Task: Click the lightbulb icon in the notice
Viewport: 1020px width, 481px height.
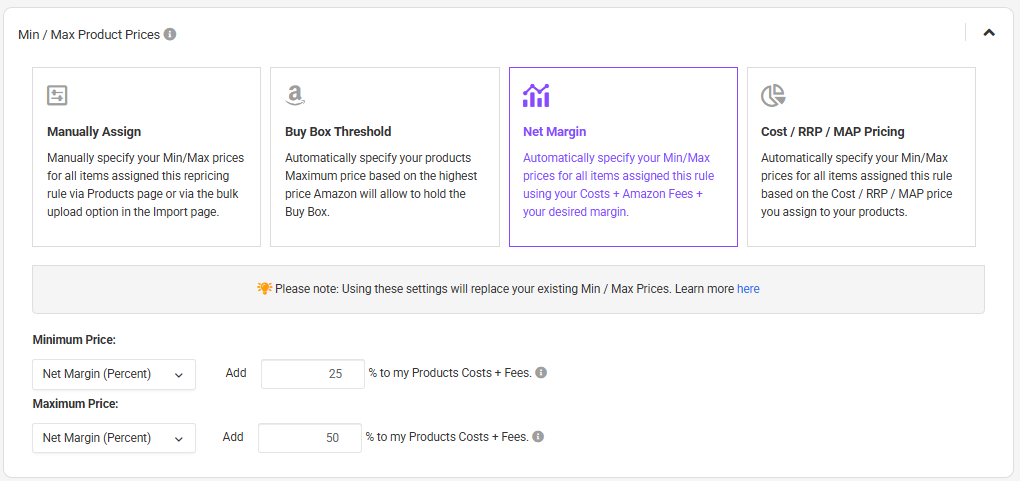Action: tap(264, 288)
